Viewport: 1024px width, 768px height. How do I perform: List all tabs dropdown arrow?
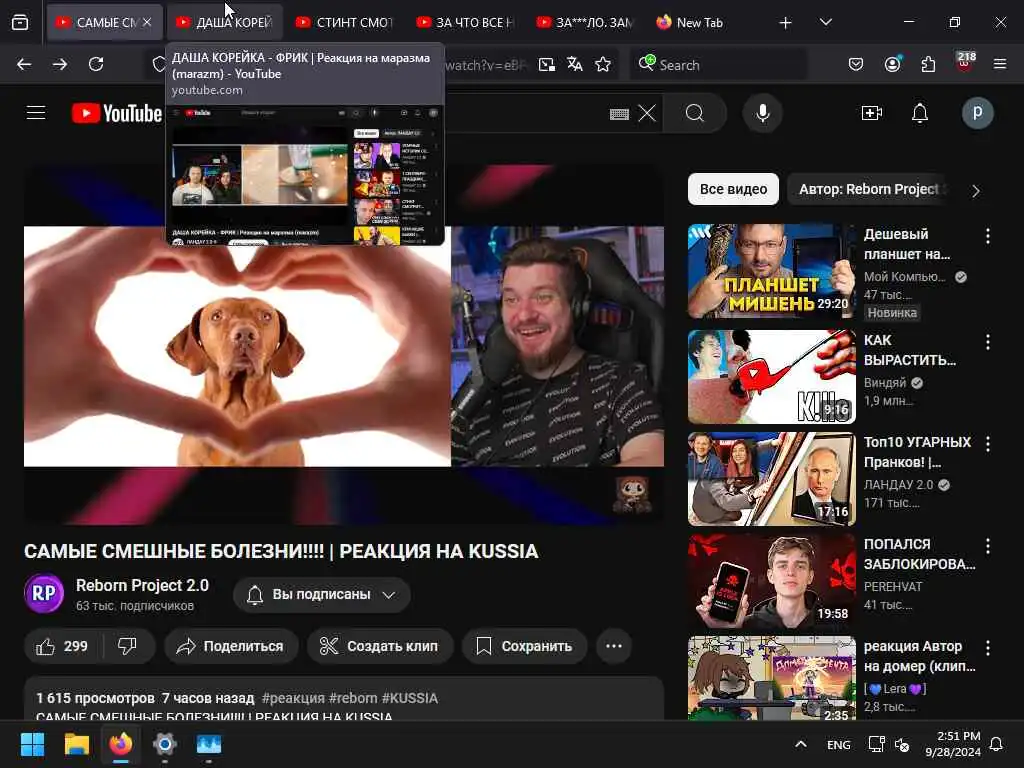(825, 22)
